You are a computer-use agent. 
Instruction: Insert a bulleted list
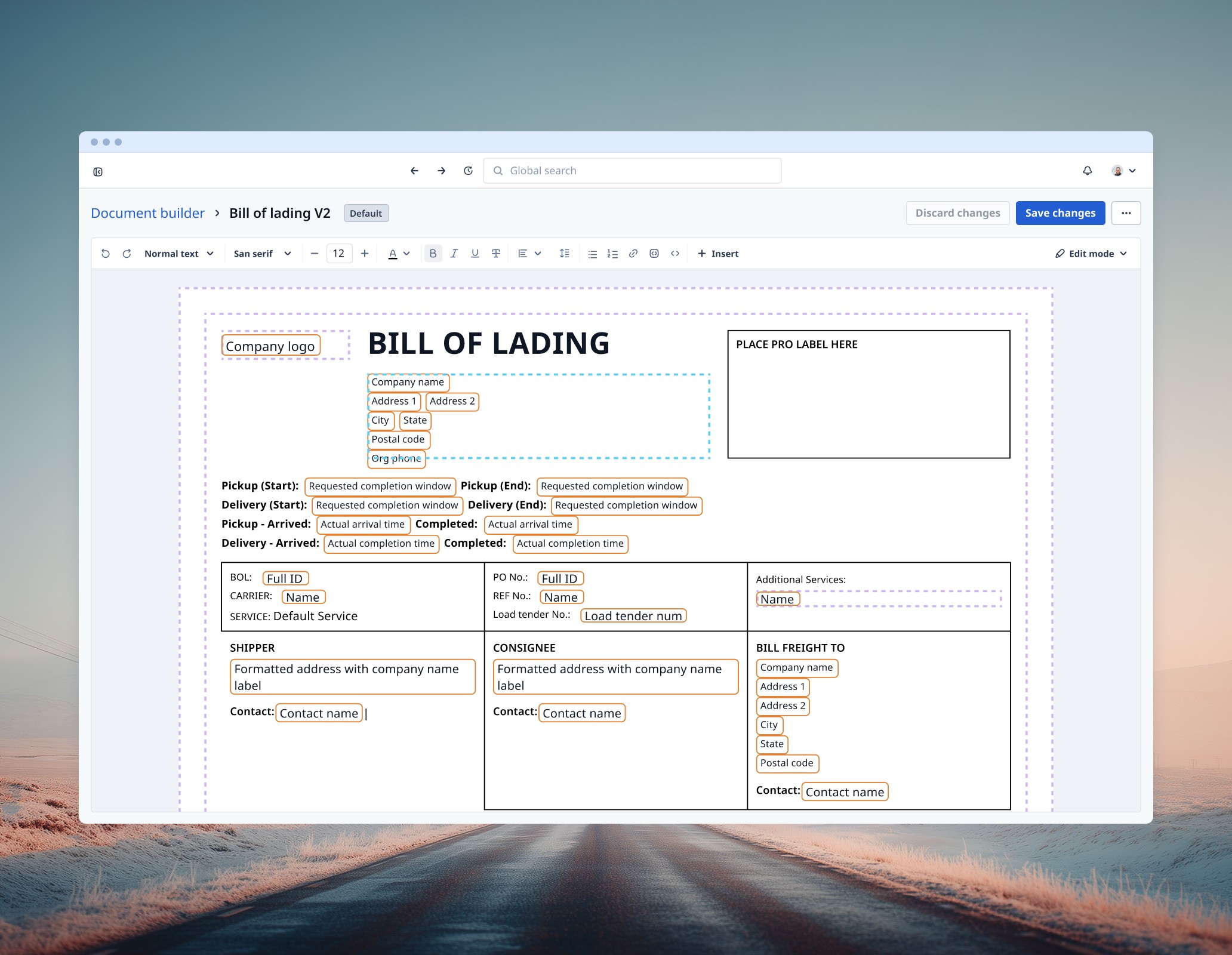point(592,254)
